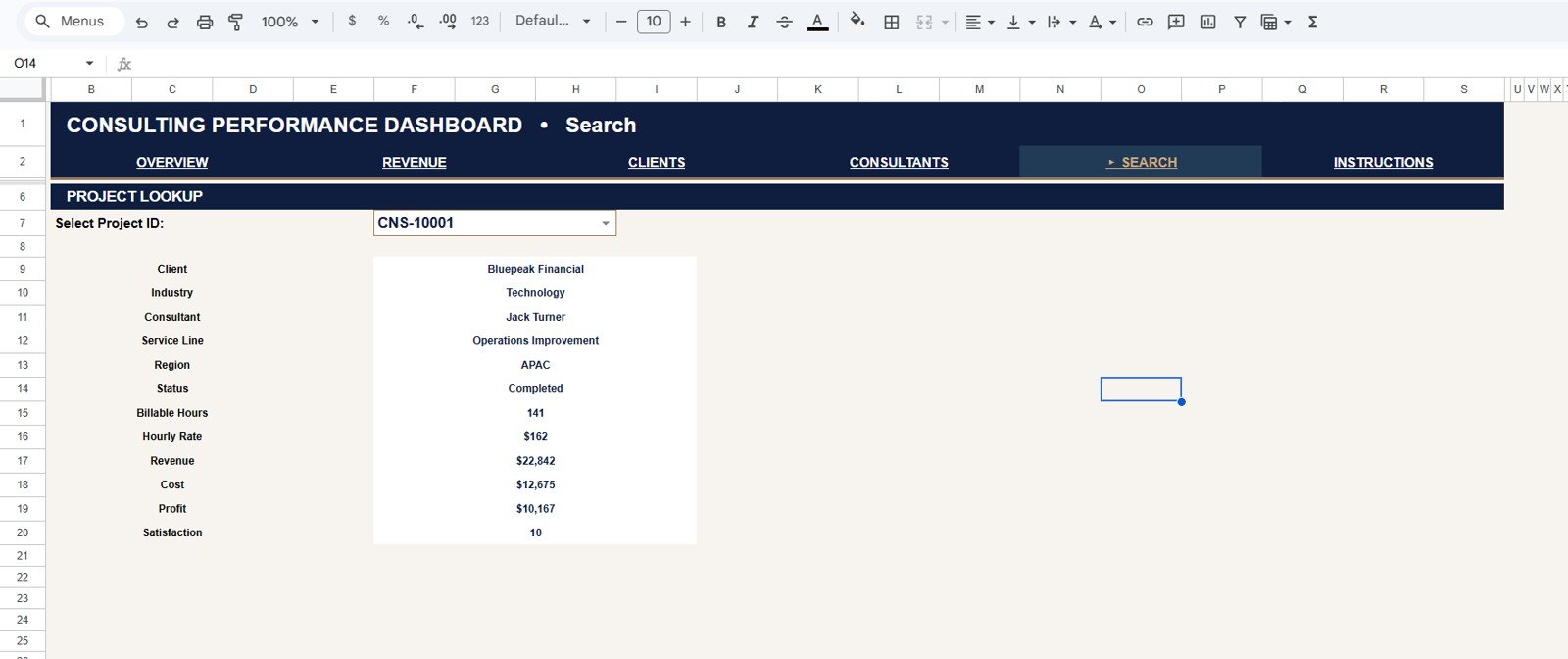
Task: Format selection as percent
Action: tap(383, 22)
